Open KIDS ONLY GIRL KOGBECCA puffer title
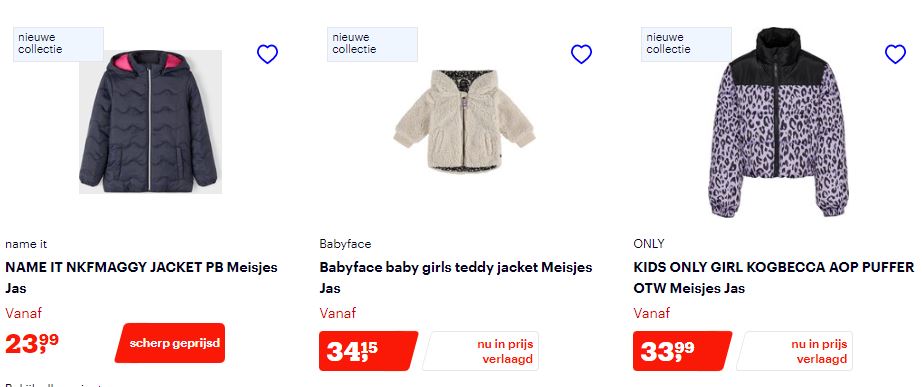Viewport: 922px width, 387px height. (774, 278)
